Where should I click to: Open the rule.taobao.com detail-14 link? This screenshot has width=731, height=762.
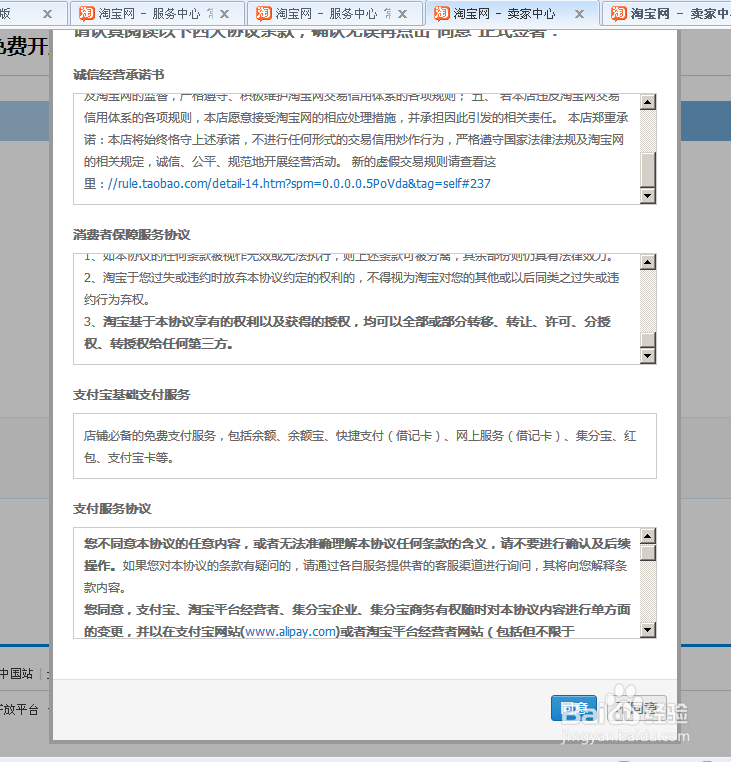[299, 184]
